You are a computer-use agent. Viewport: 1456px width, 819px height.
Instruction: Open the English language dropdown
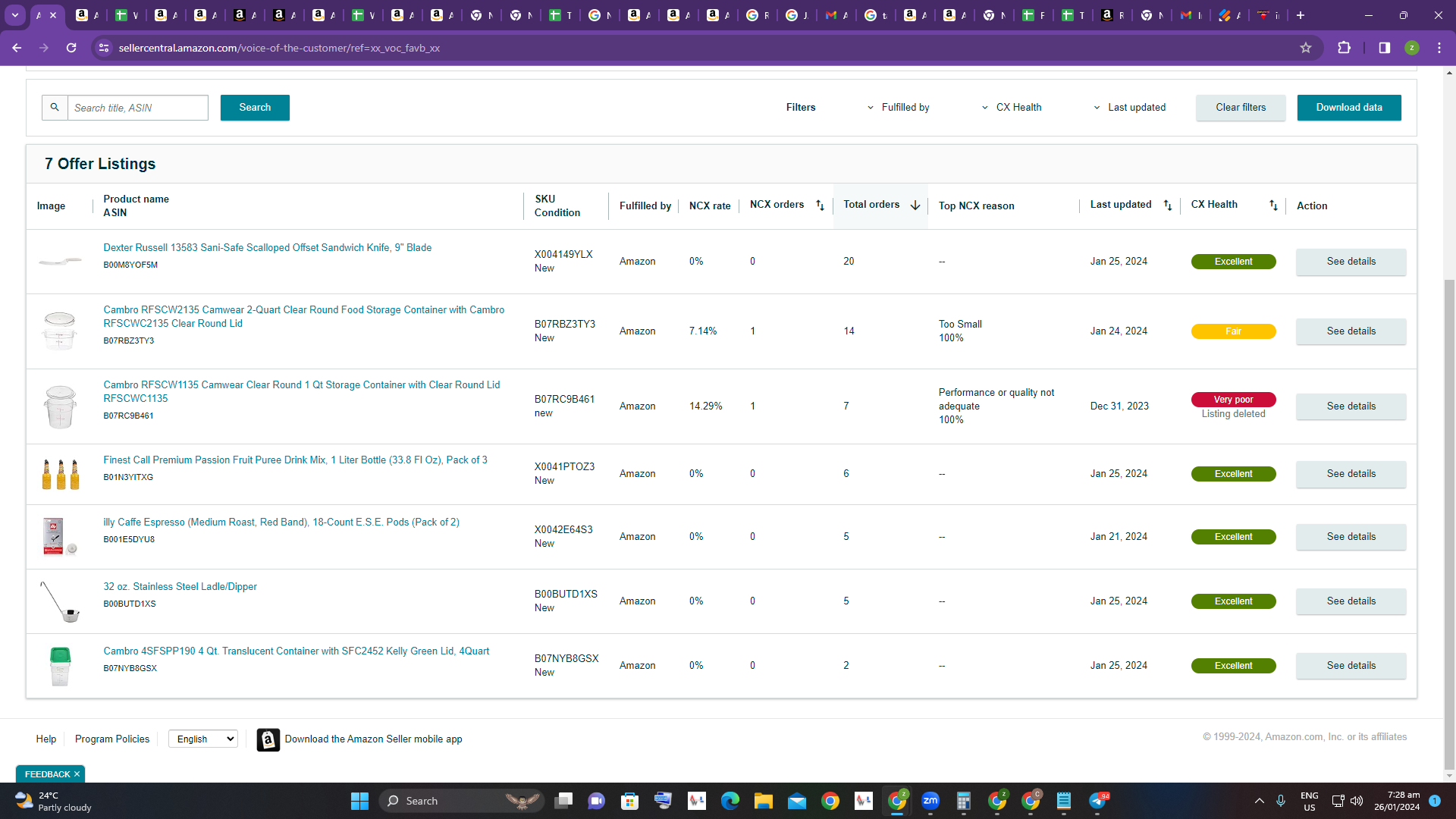[203, 739]
